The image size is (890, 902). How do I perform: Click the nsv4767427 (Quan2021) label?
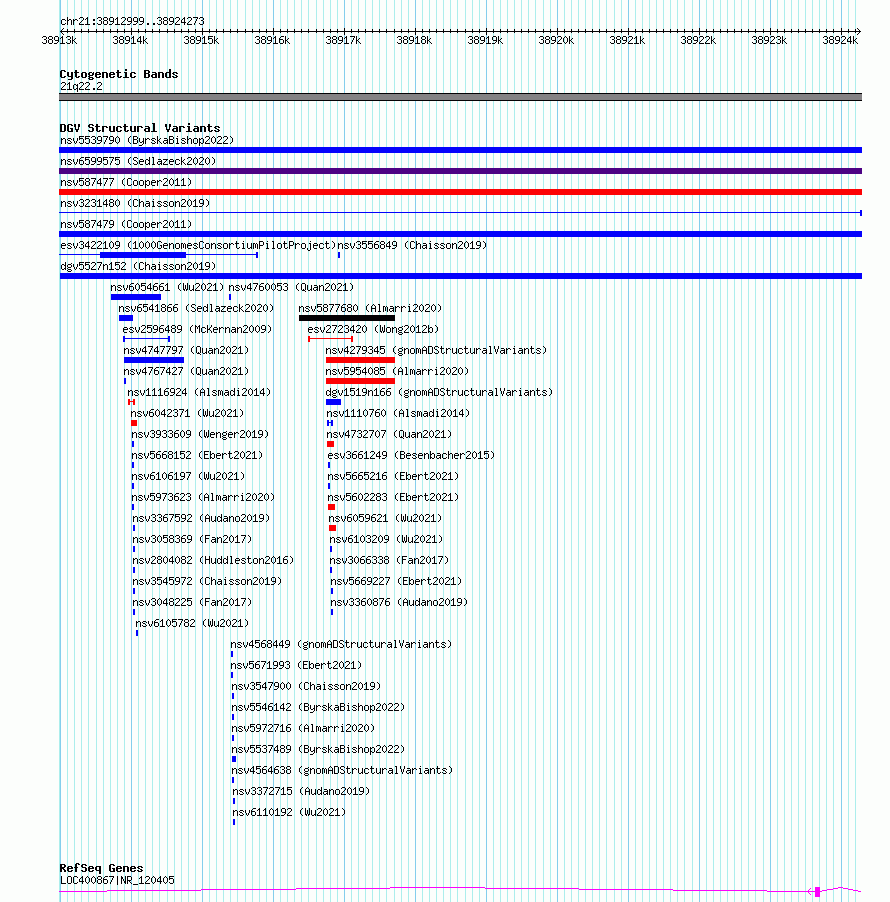coord(185,371)
